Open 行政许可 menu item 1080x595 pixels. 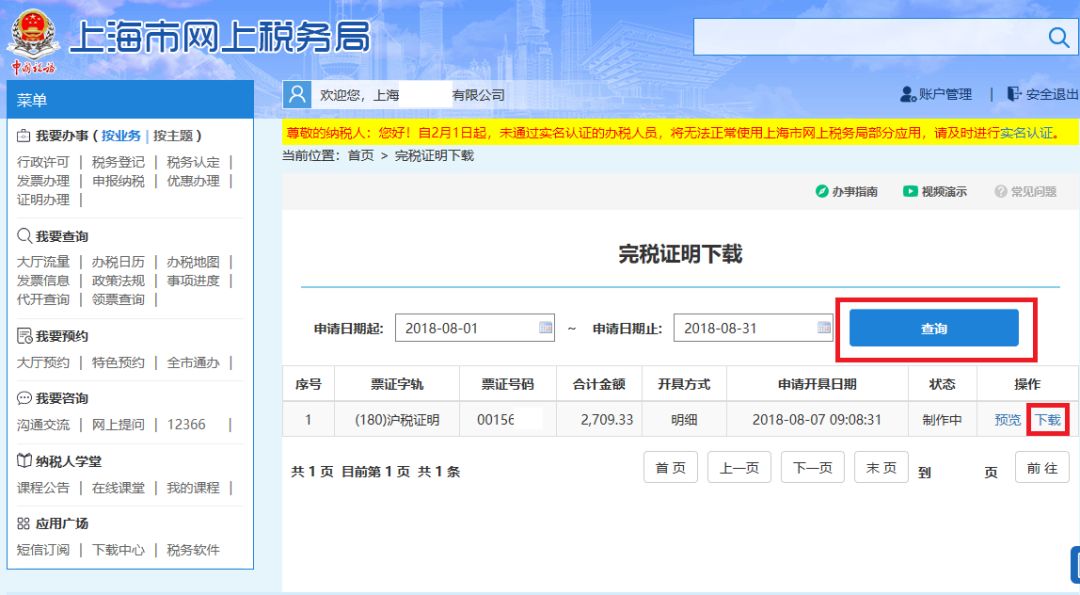click(43, 162)
